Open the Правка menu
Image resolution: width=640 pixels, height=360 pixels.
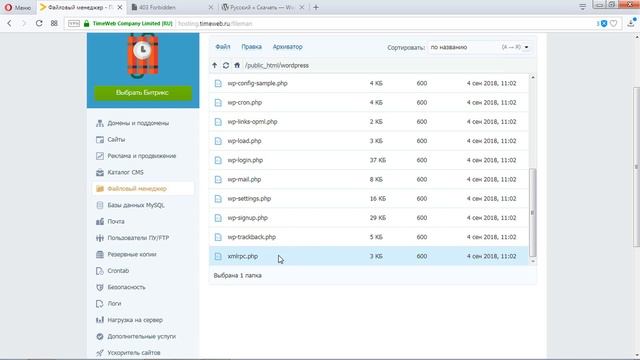coord(251,47)
